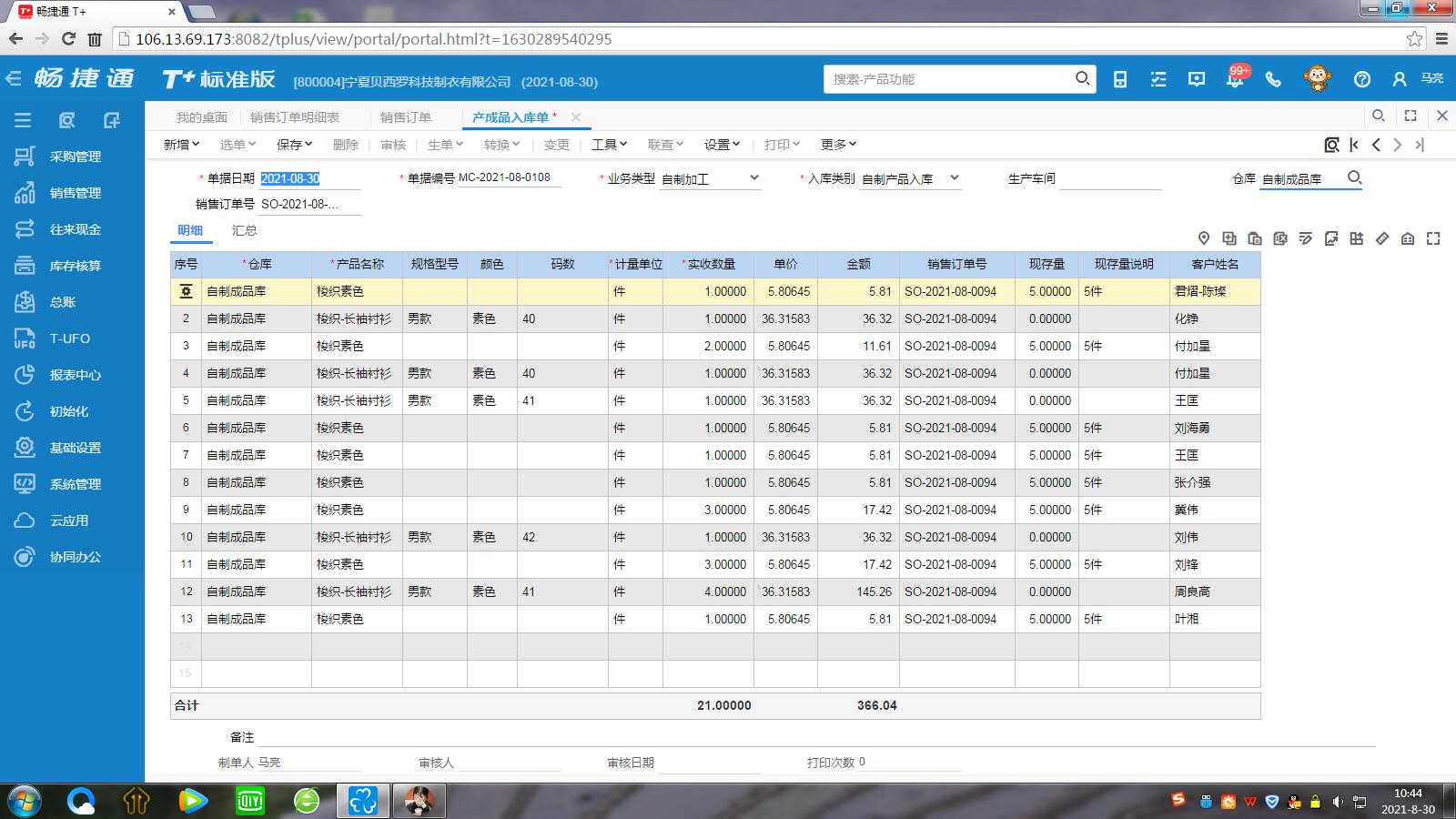Click the calculator icon in top header
1456x819 pixels.
coord(1120,79)
